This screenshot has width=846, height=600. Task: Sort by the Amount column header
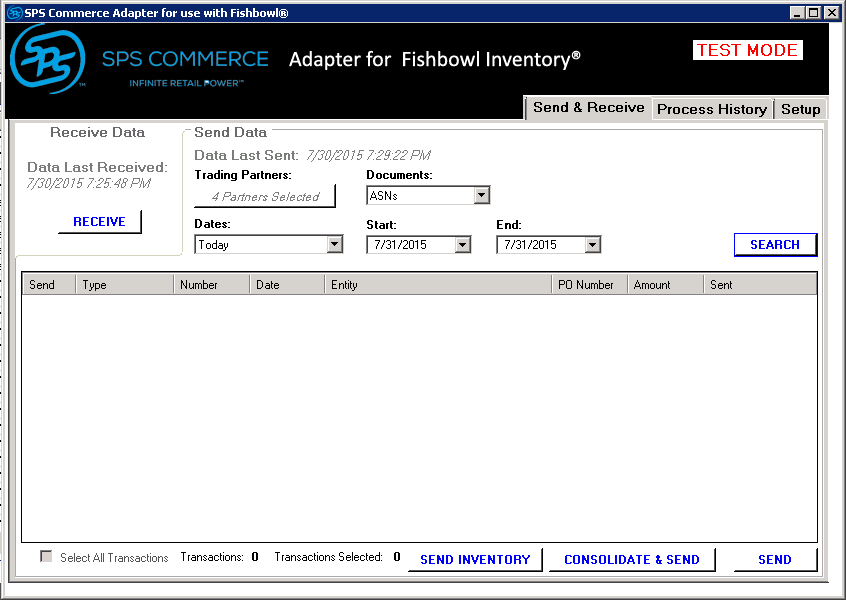tap(666, 284)
